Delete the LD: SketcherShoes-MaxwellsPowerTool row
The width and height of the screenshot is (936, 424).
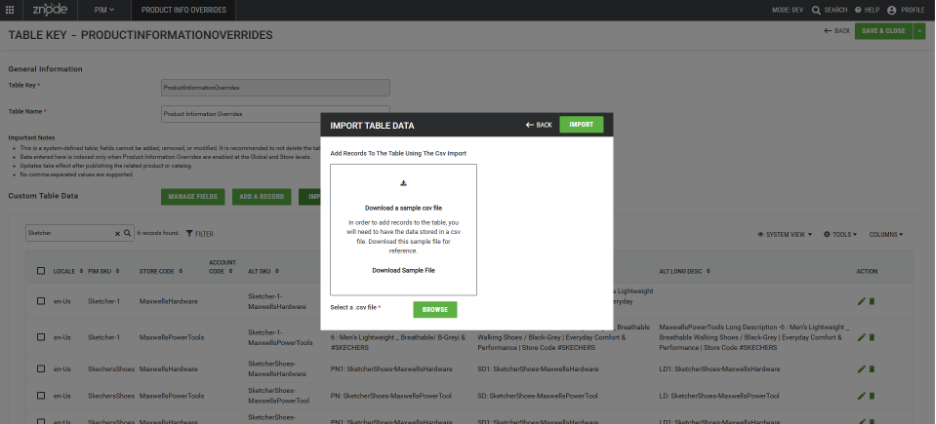pyautogui.click(x=872, y=396)
